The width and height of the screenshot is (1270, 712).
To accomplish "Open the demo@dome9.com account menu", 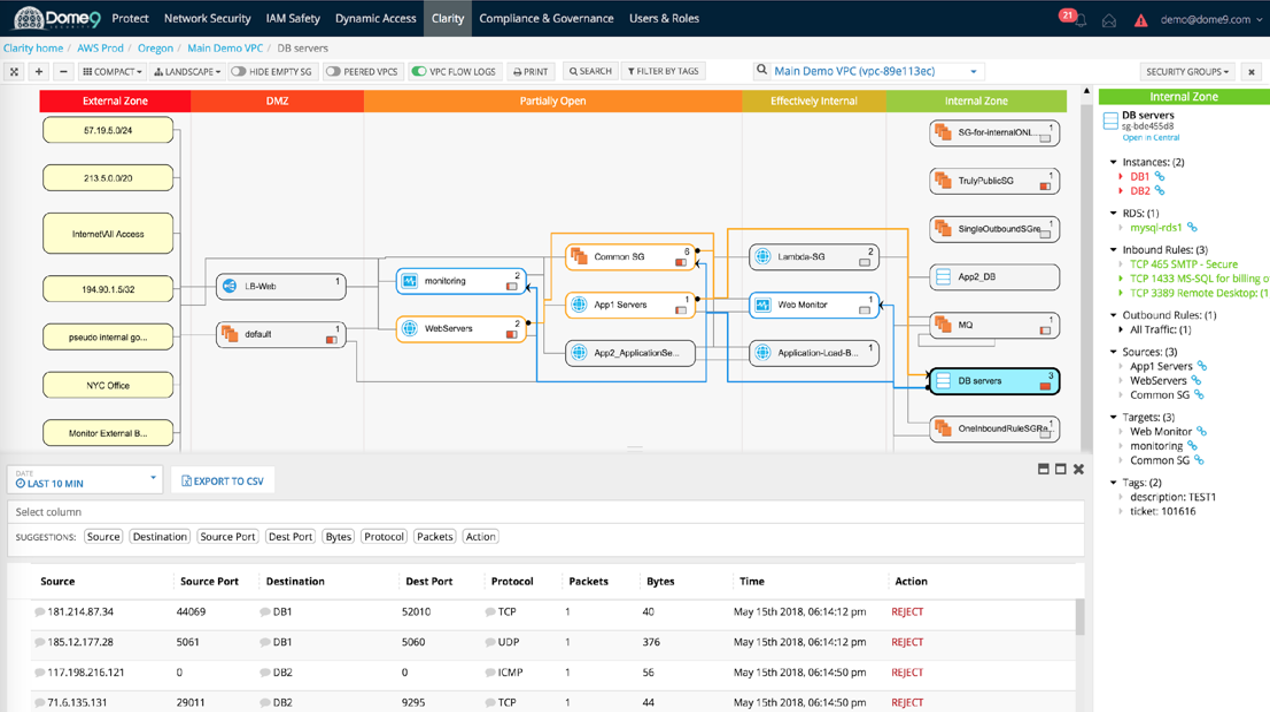I will [1211, 20].
